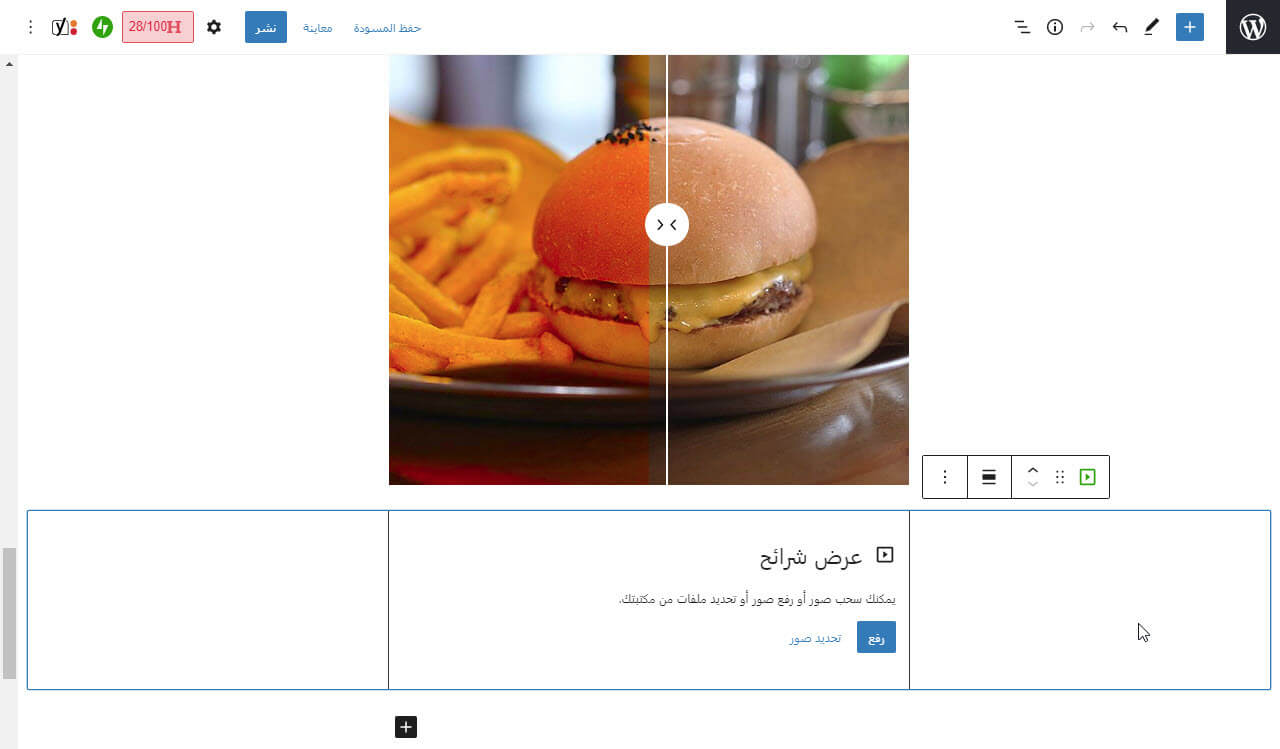Viewport: 1280px width, 749px height.
Task: Open the list view outline icon
Action: point(1022,27)
